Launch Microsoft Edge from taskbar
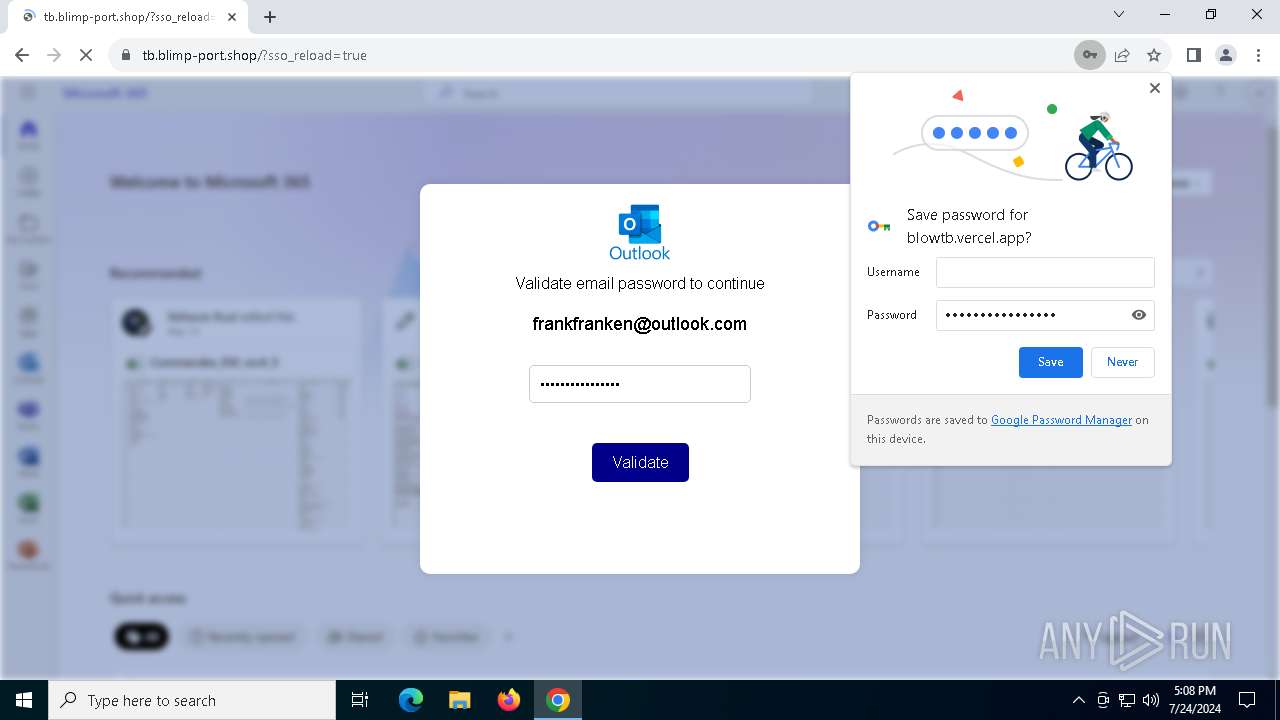Screen dimensions: 1280x720 pyautogui.click(x=411, y=700)
